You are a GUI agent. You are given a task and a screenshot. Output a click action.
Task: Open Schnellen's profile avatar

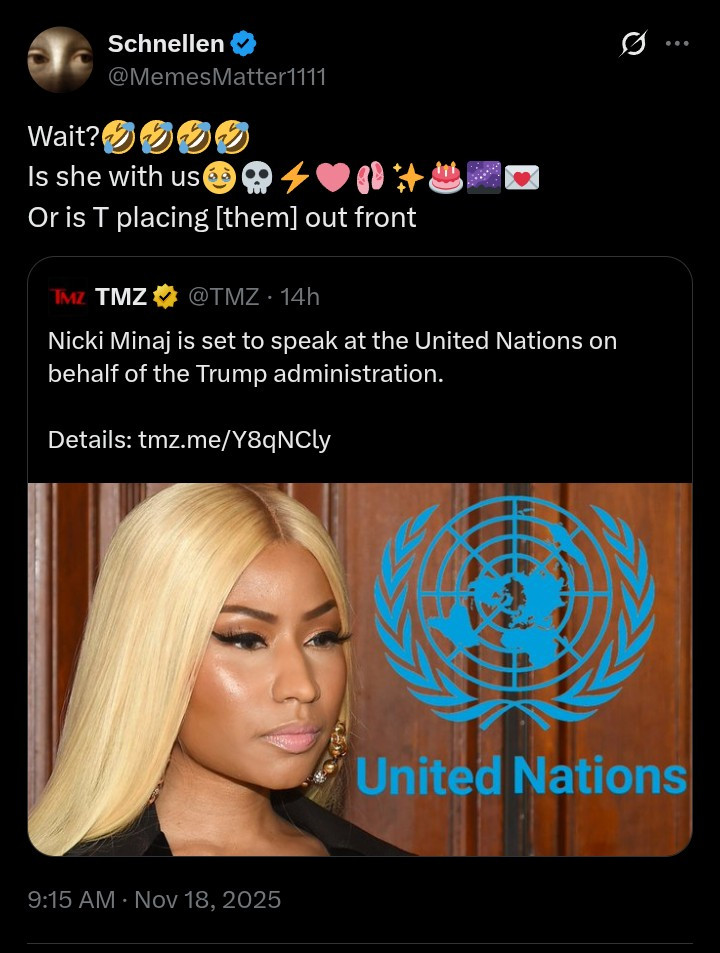[60, 60]
